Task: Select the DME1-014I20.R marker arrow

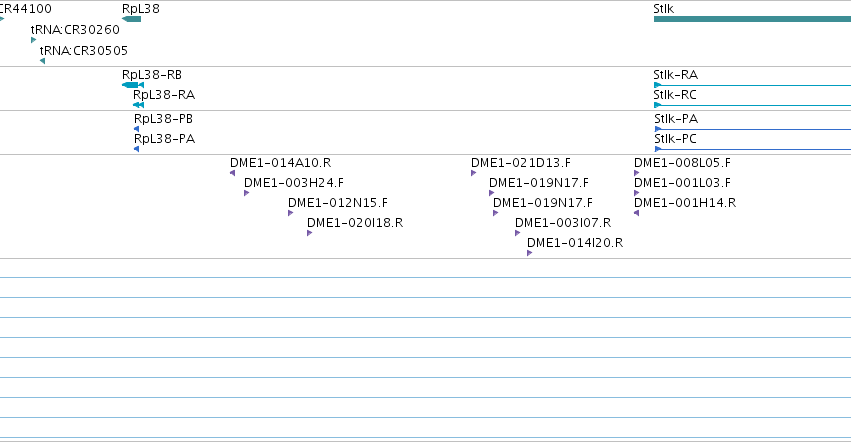Action: click(529, 253)
